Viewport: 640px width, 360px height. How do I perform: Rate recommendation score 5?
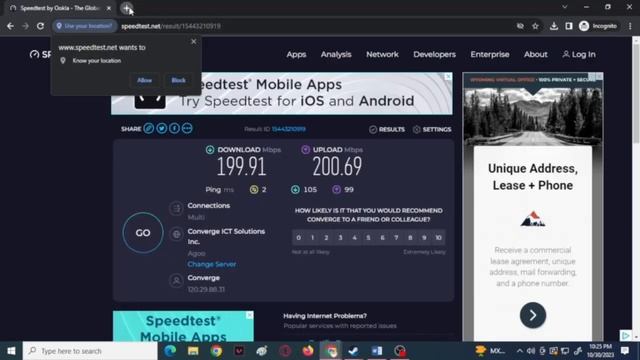tap(368, 238)
